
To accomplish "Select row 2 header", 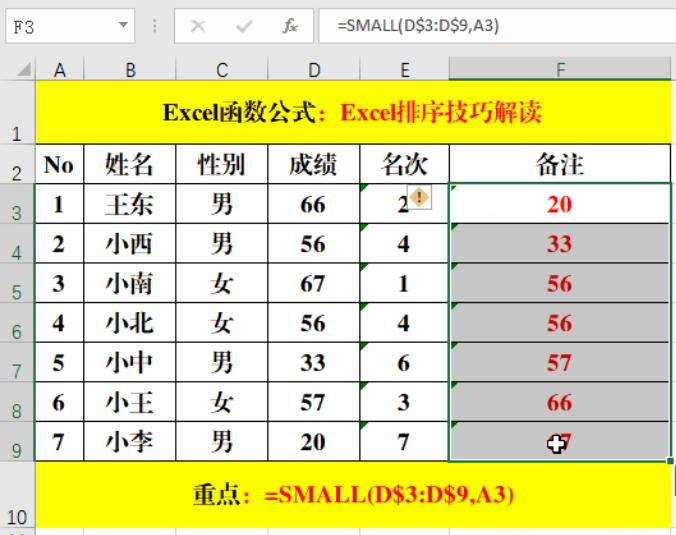I will 17,164.
